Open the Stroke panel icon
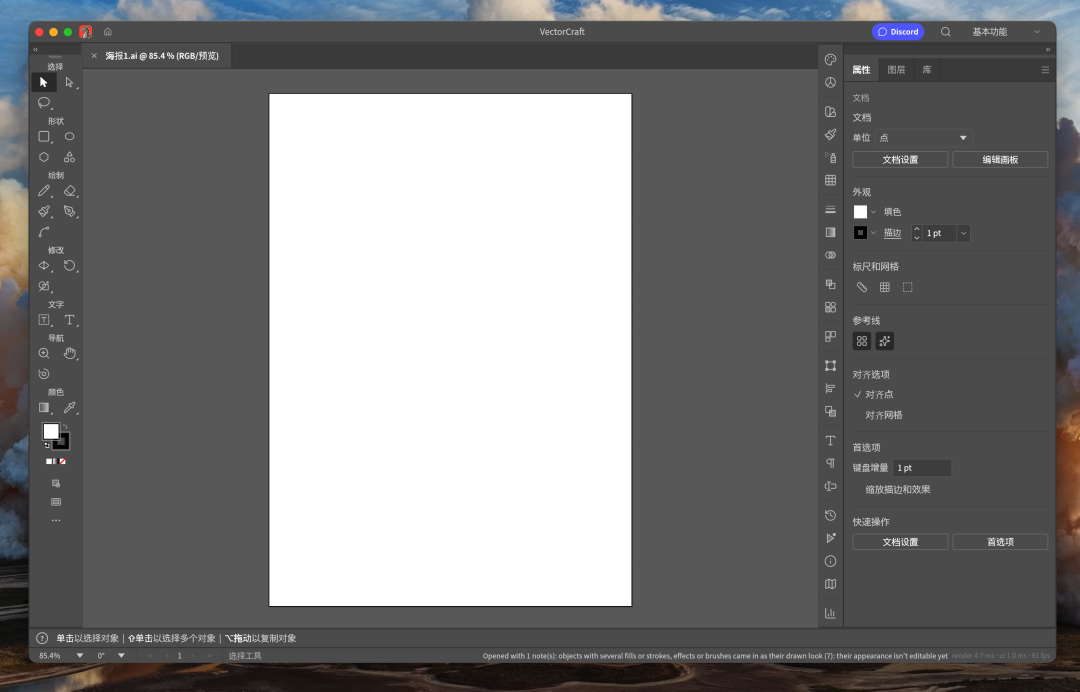This screenshot has width=1080, height=692. [x=831, y=209]
